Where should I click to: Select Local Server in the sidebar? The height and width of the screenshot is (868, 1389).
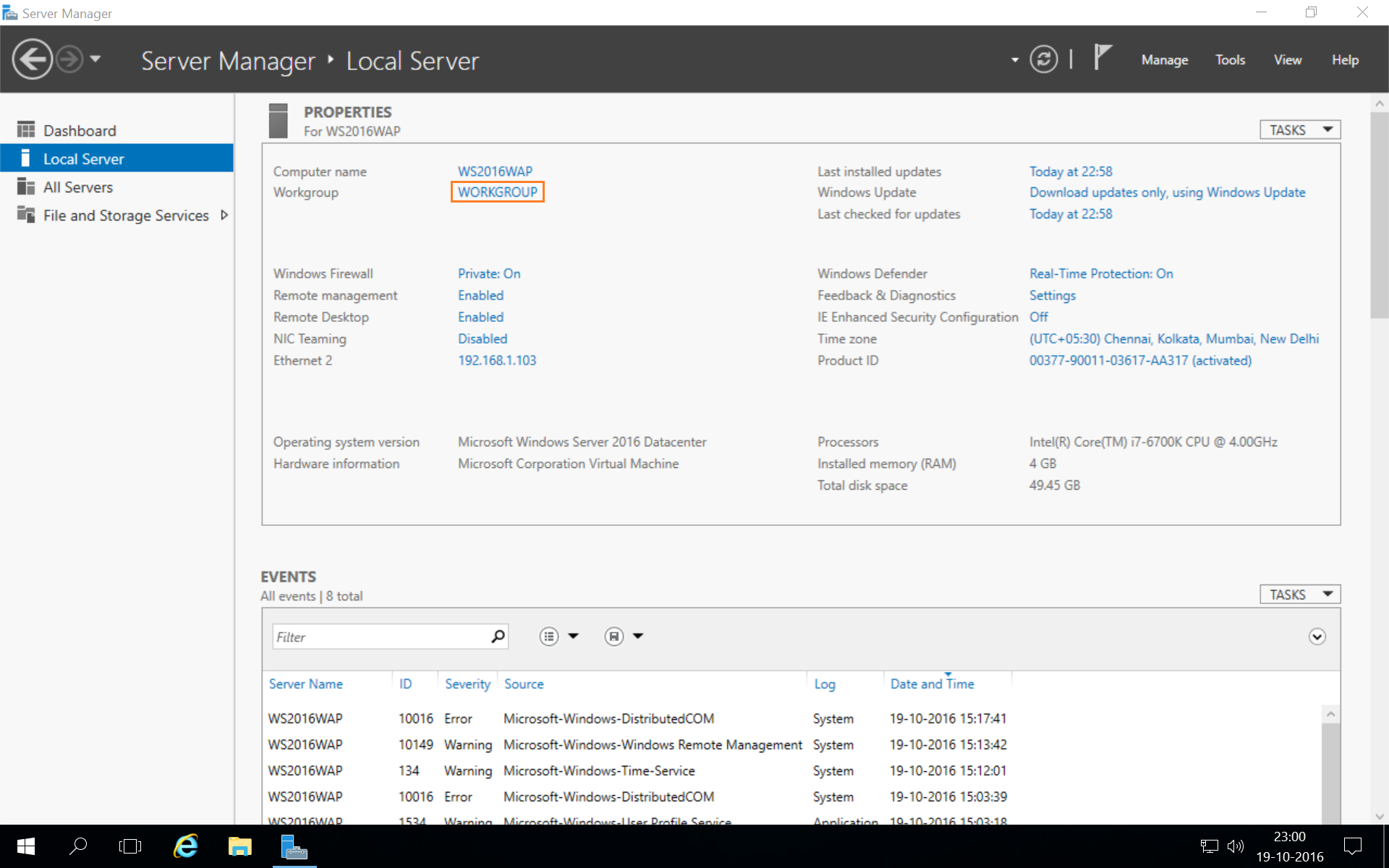[116, 158]
